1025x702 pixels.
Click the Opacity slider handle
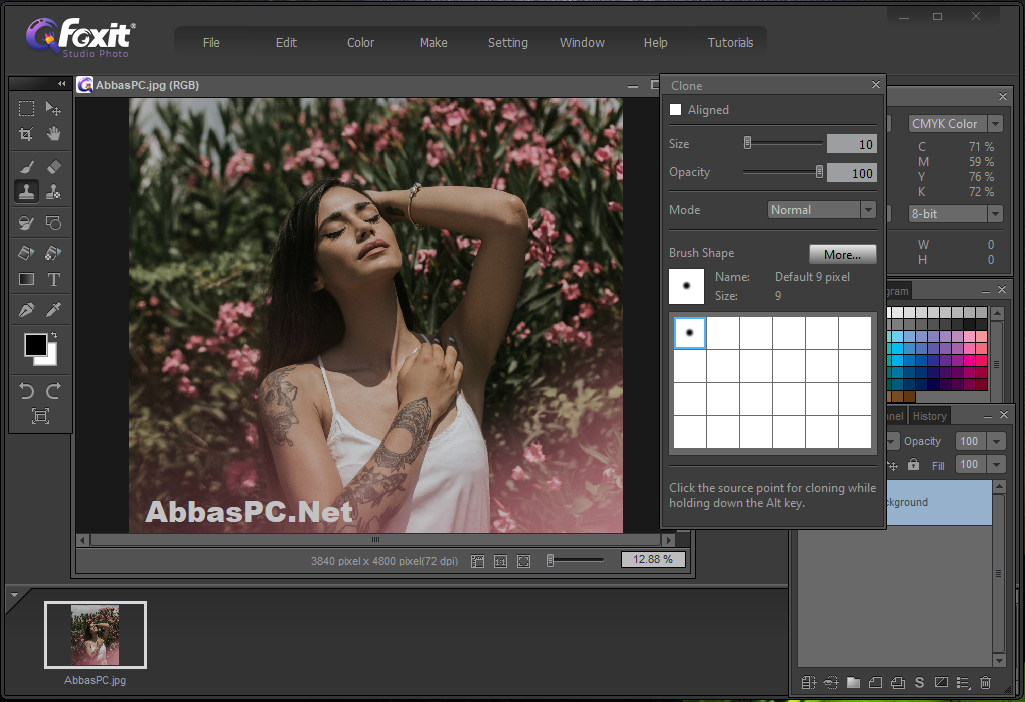(x=819, y=172)
